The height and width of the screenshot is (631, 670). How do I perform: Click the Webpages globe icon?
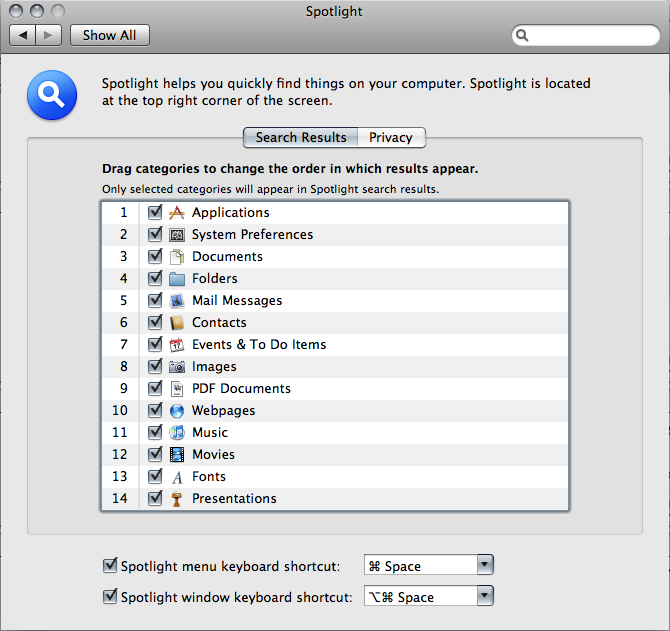[176, 411]
